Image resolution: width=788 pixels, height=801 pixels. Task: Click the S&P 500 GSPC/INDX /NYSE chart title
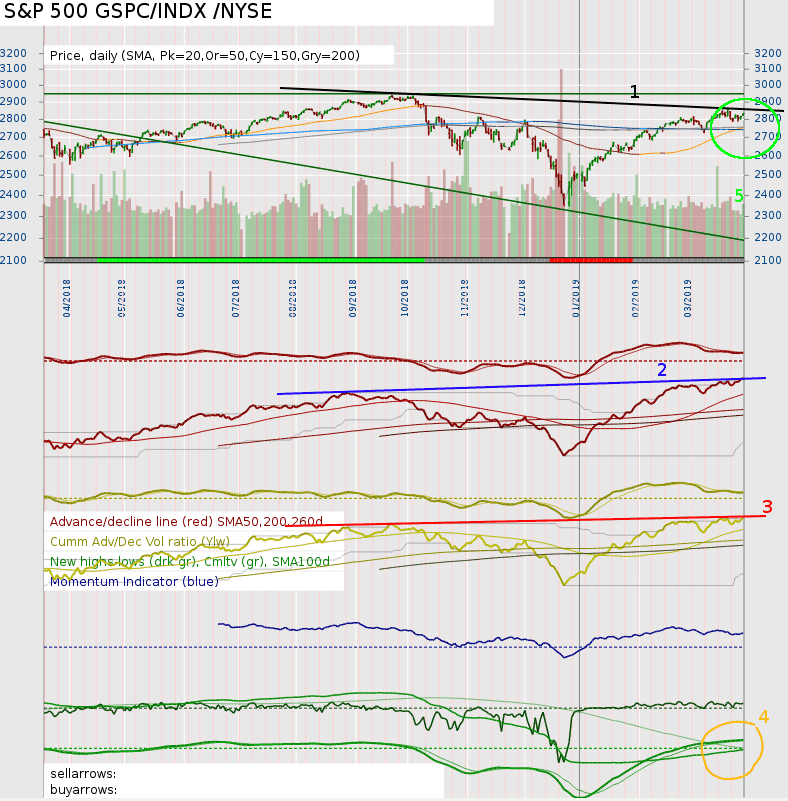138,11
